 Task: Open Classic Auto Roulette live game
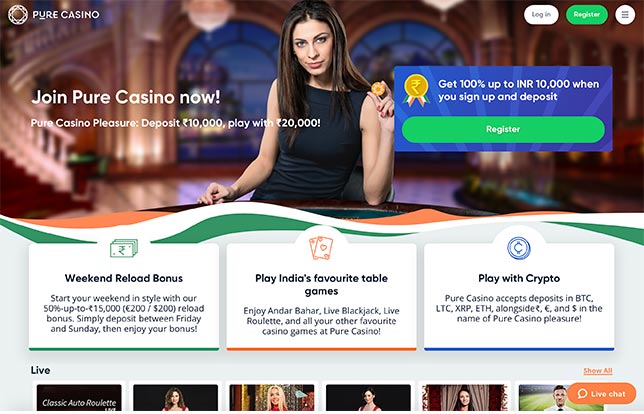pos(79,398)
